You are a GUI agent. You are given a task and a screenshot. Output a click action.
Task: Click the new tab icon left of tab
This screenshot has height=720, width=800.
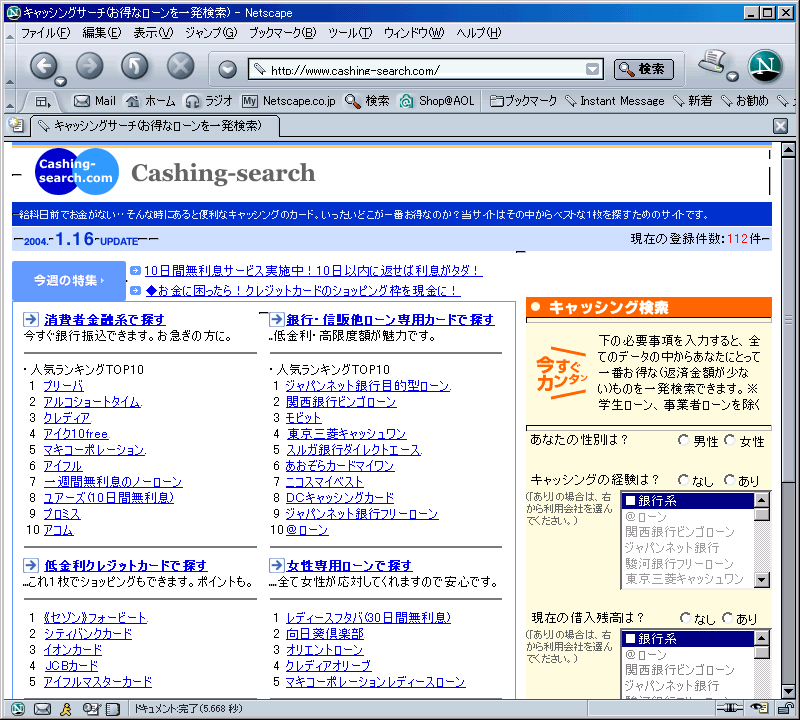click(x=16, y=125)
